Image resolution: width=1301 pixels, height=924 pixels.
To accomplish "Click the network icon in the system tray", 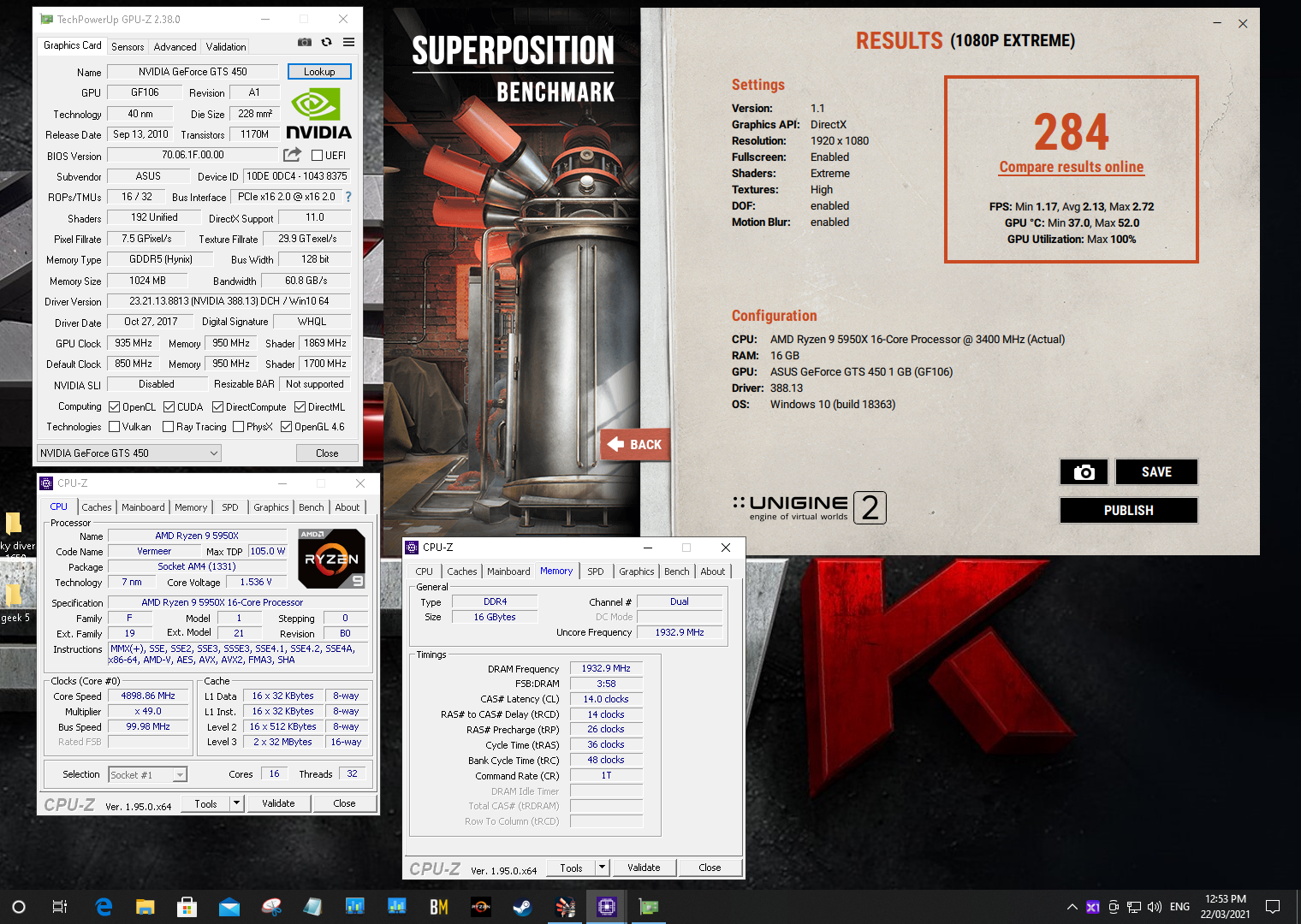I will pyautogui.click(x=1134, y=907).
